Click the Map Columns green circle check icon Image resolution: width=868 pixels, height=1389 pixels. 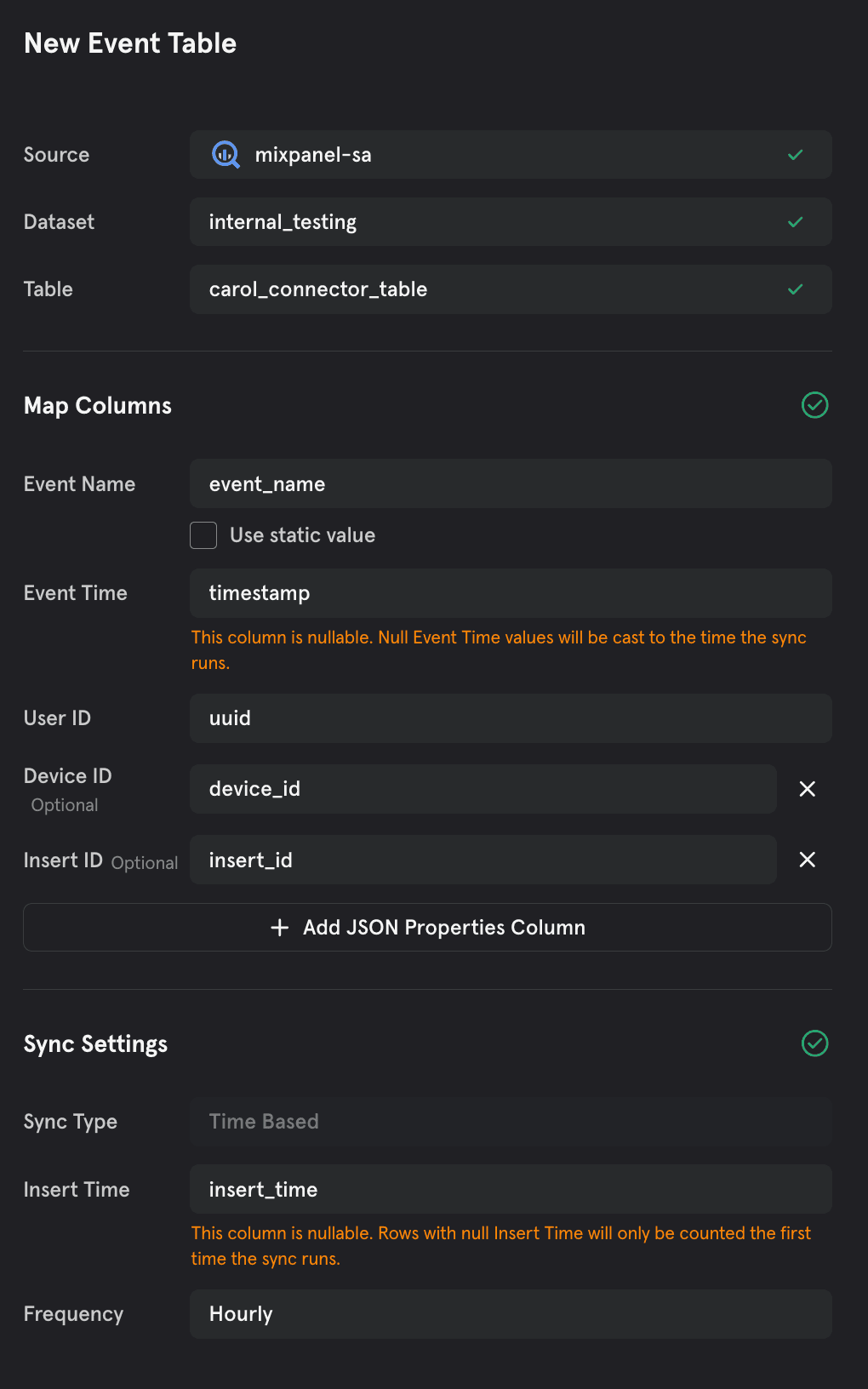coord(814,405)
